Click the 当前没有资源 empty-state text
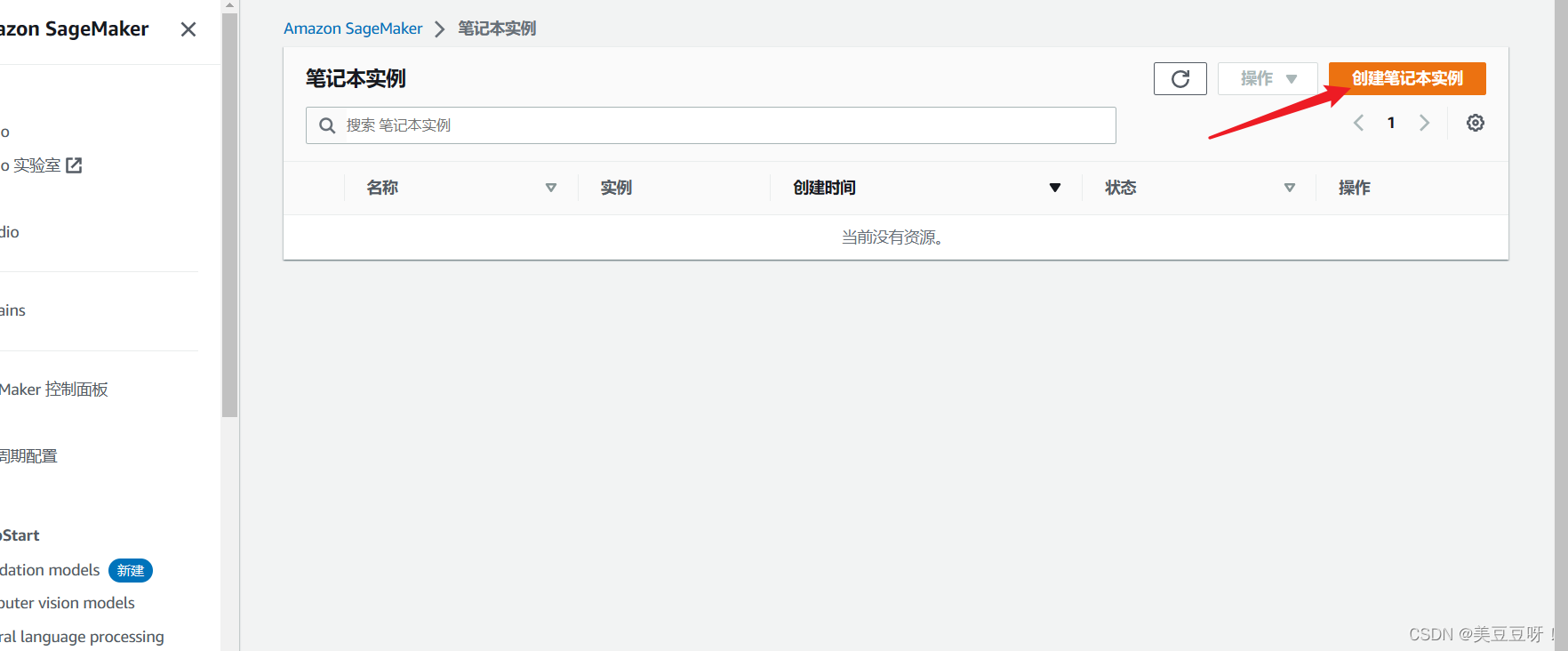The width and height of the screenshot is (1568, 651). tap(892, 237)
